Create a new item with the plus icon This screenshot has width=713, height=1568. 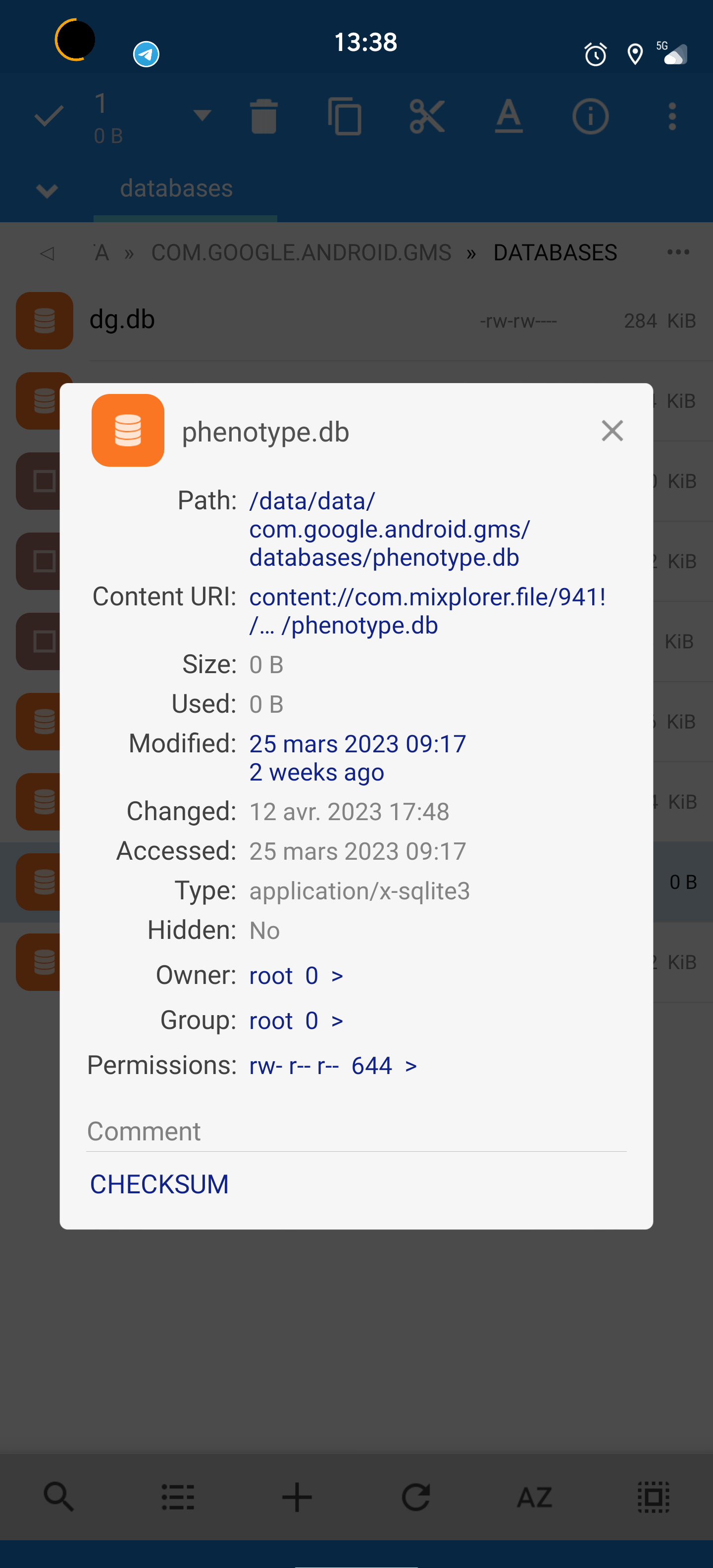[297, 1498]
